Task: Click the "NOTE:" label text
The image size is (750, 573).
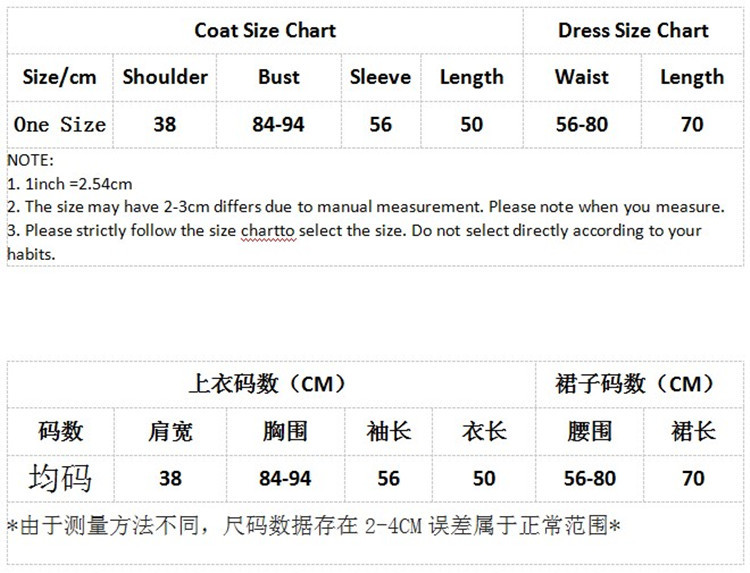Action: pos(30,160)
